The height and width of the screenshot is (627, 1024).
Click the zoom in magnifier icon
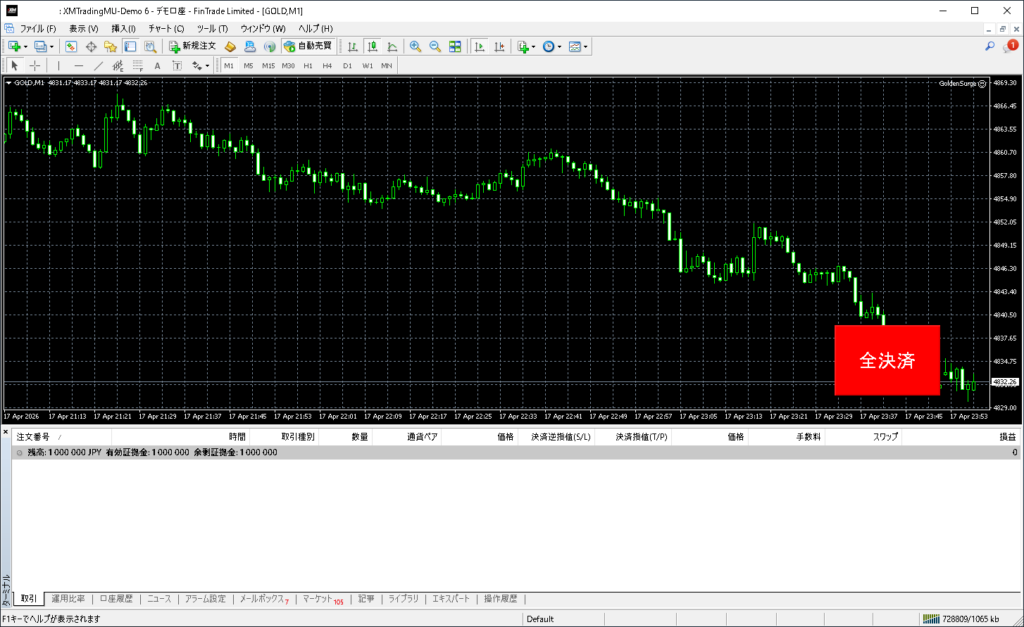(415, 46)
